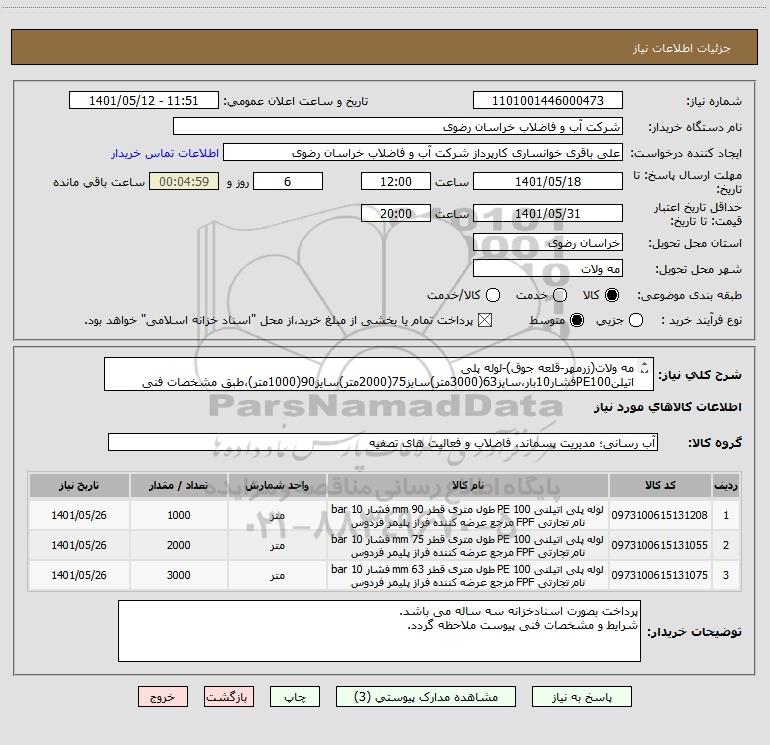Screen dimensions: 770x745
Task: Click the متر unit cell in row 1
Action: pyautogui.click(x=277, y=515)
